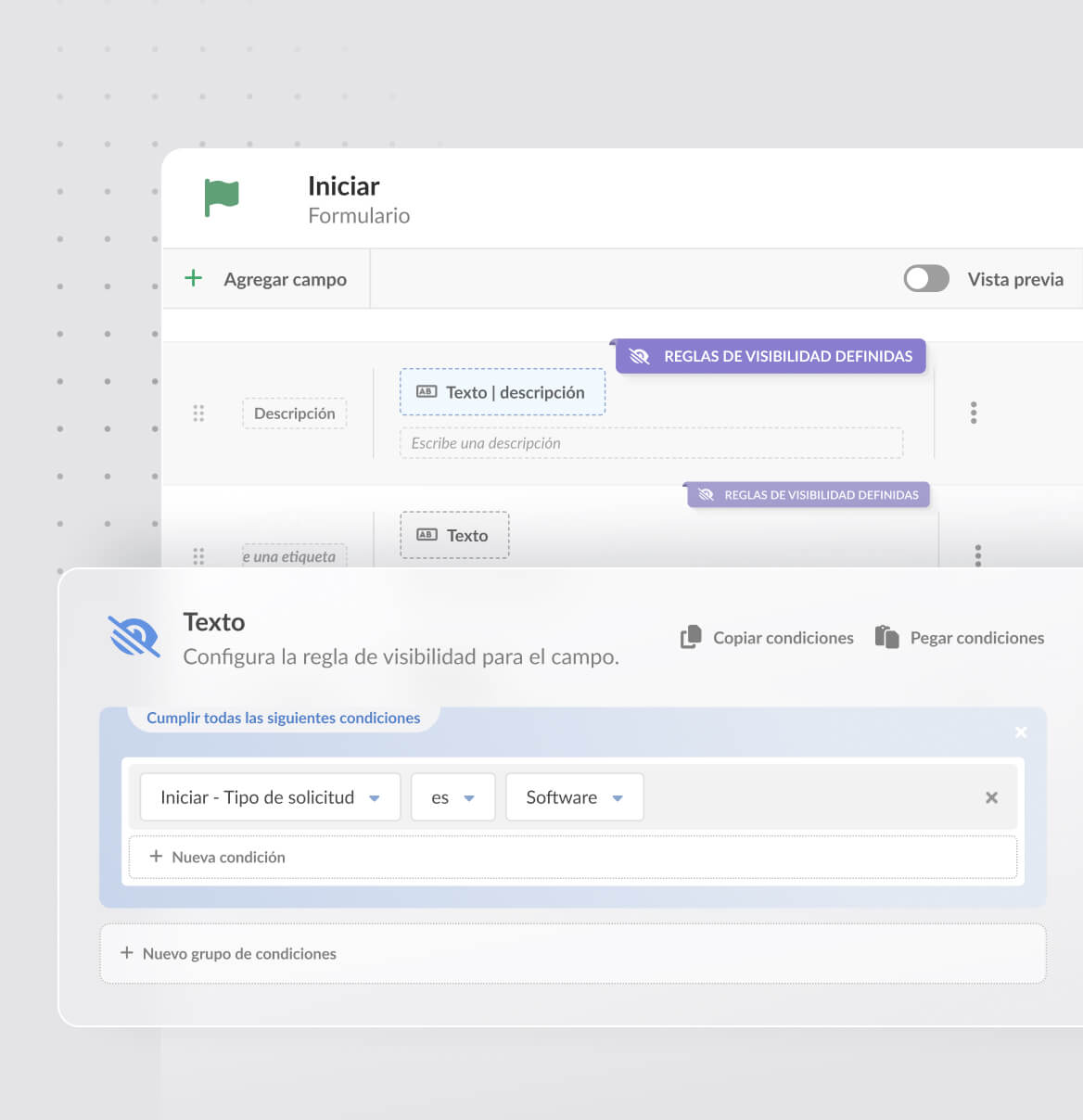Click the green flag Iniciar icon
The width and height of the screenshot is (1083, 1120).
(222, 197)
